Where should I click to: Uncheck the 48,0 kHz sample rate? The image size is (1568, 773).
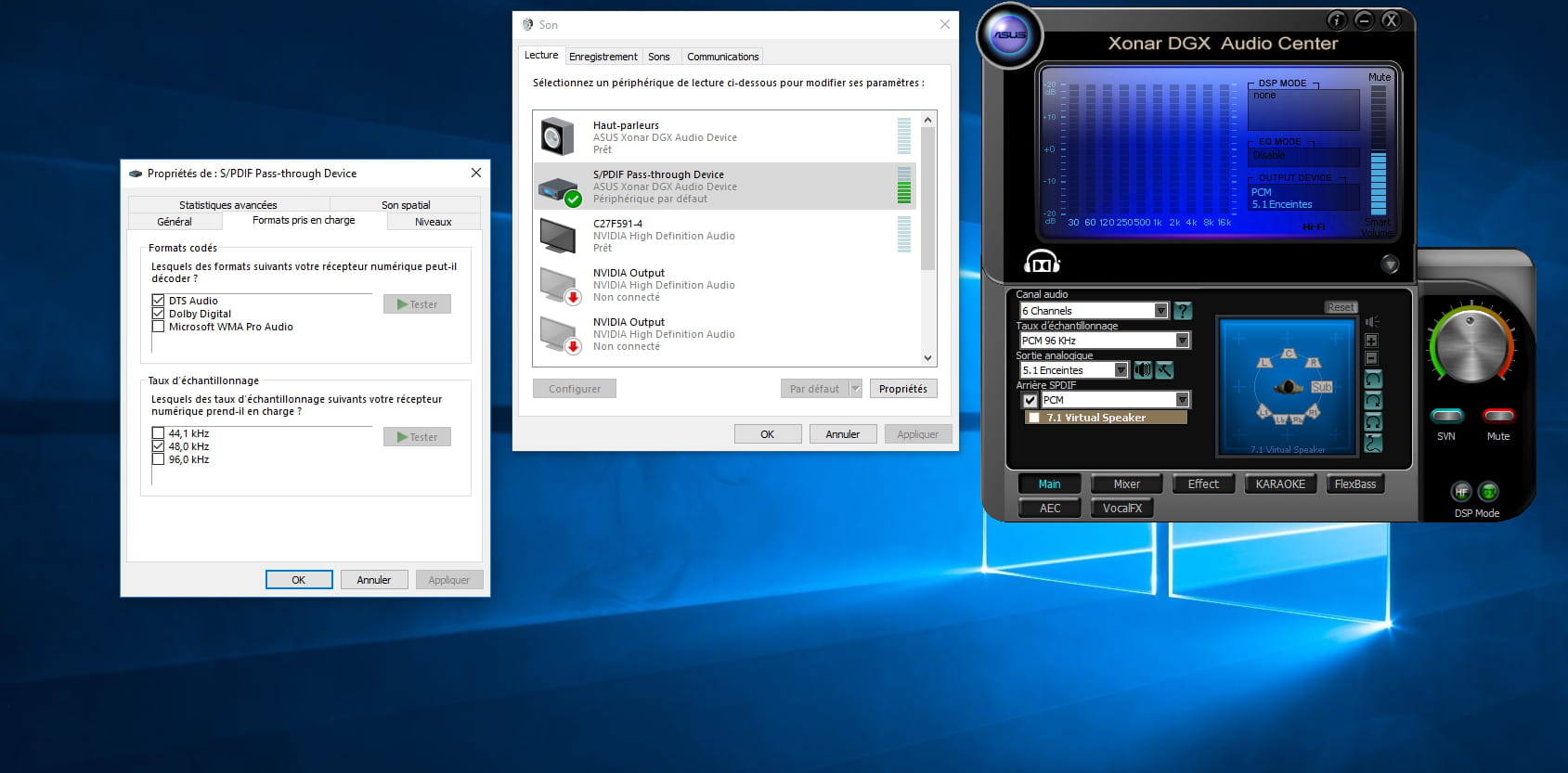point(158,446)
